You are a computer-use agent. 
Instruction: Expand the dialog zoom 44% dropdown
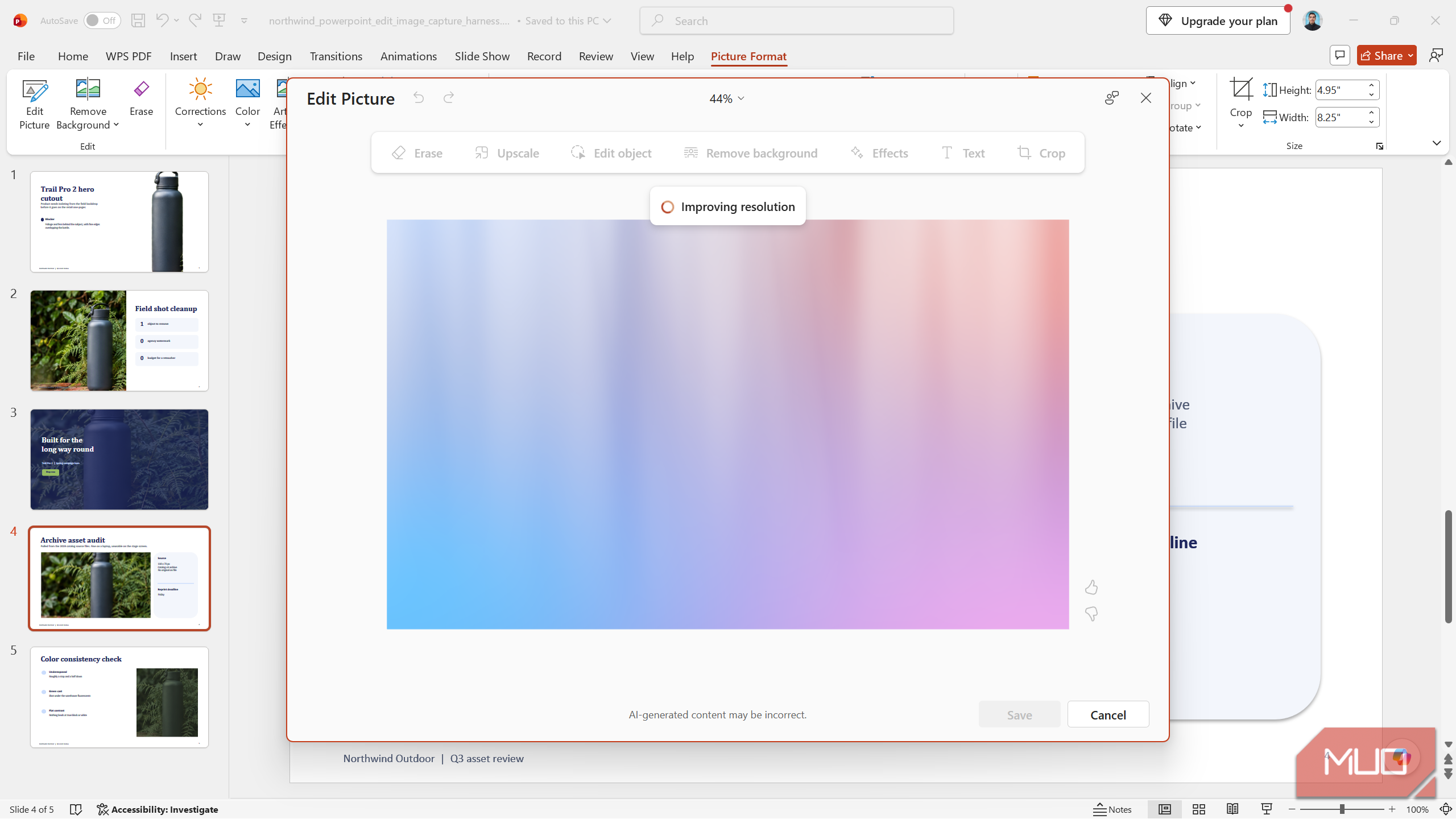tap(727, 98)
